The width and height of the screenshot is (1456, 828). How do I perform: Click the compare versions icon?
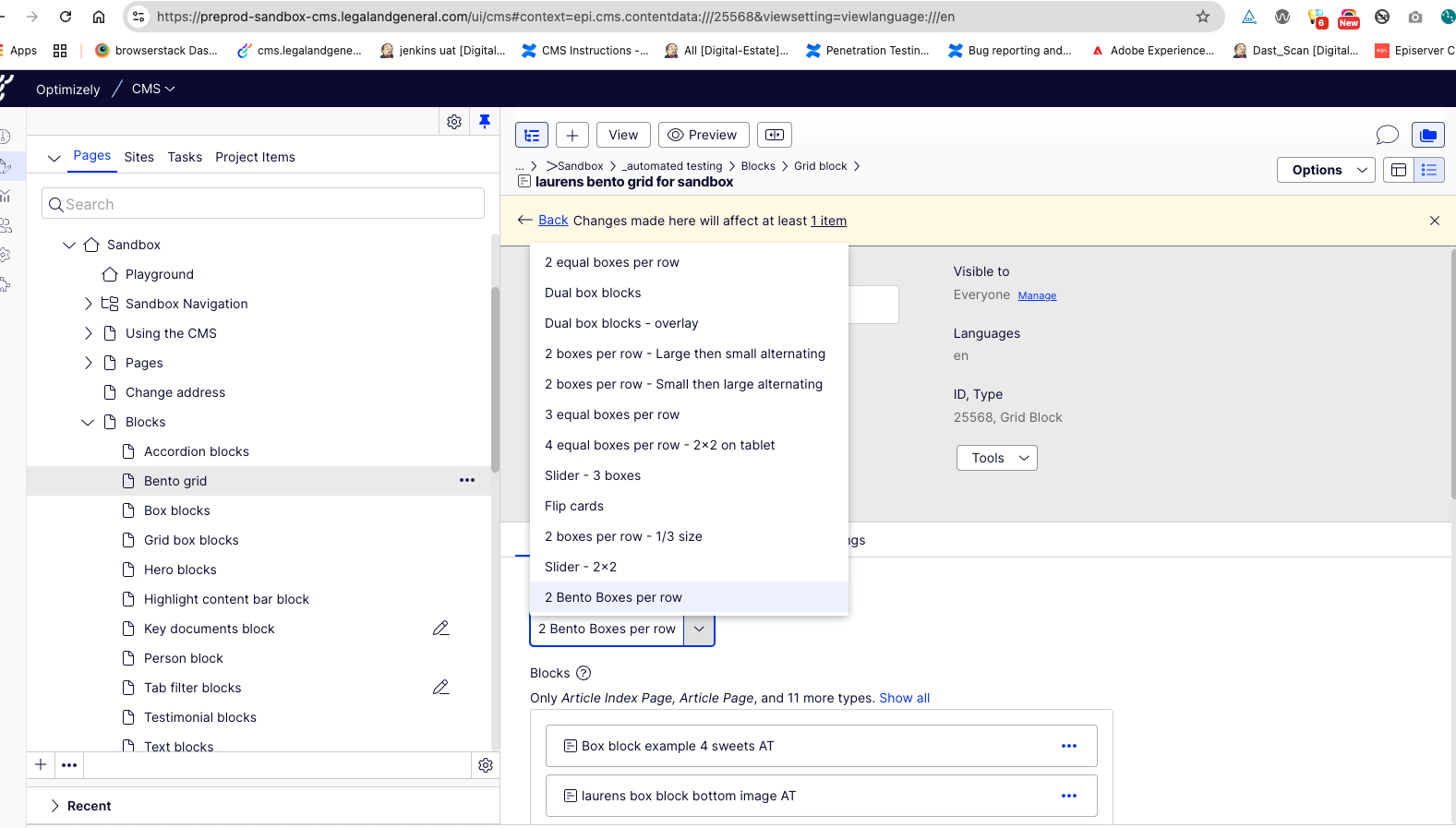(775, 135)
